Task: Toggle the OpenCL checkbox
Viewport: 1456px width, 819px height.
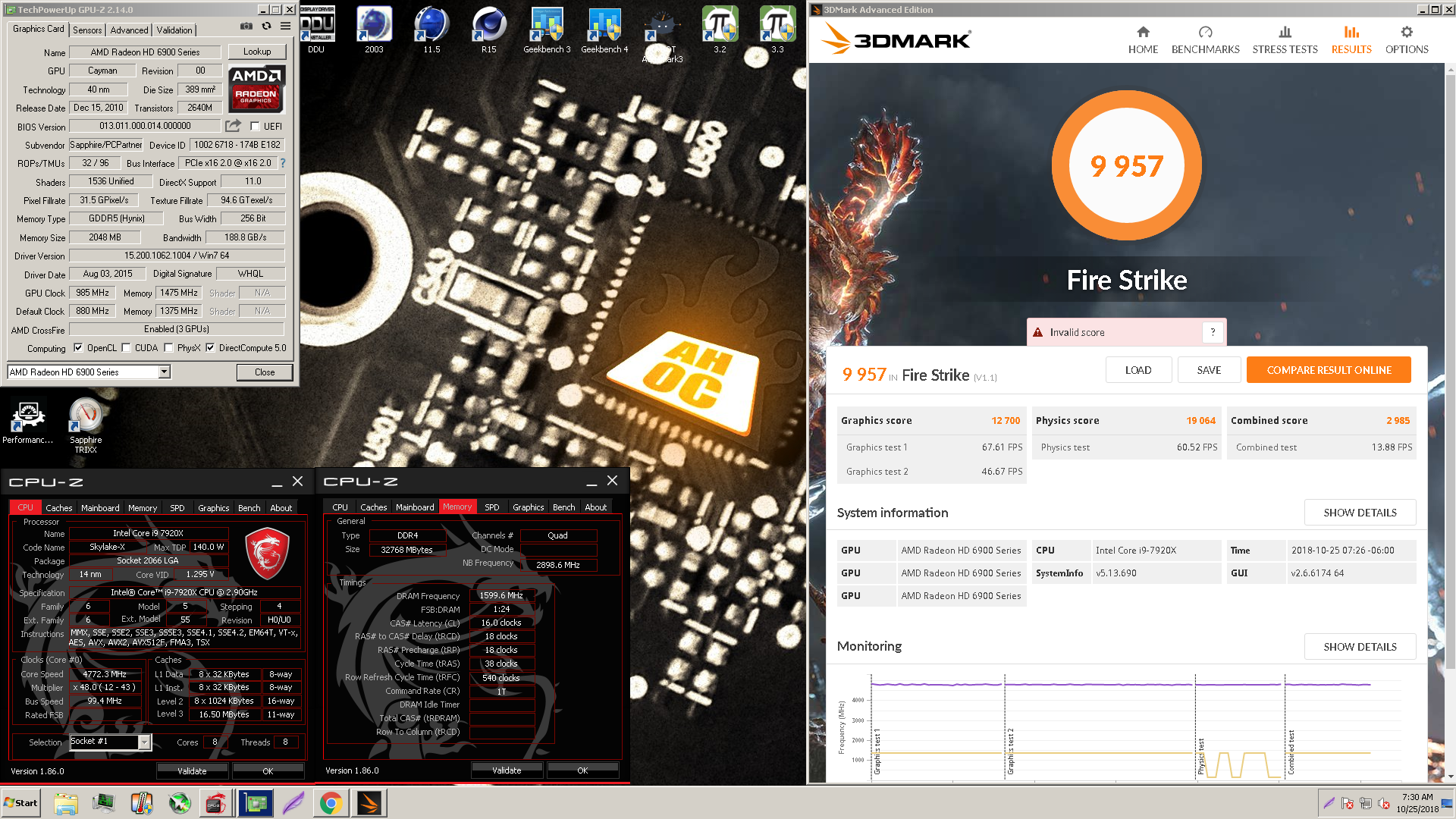Action: (x=78, y=348)
